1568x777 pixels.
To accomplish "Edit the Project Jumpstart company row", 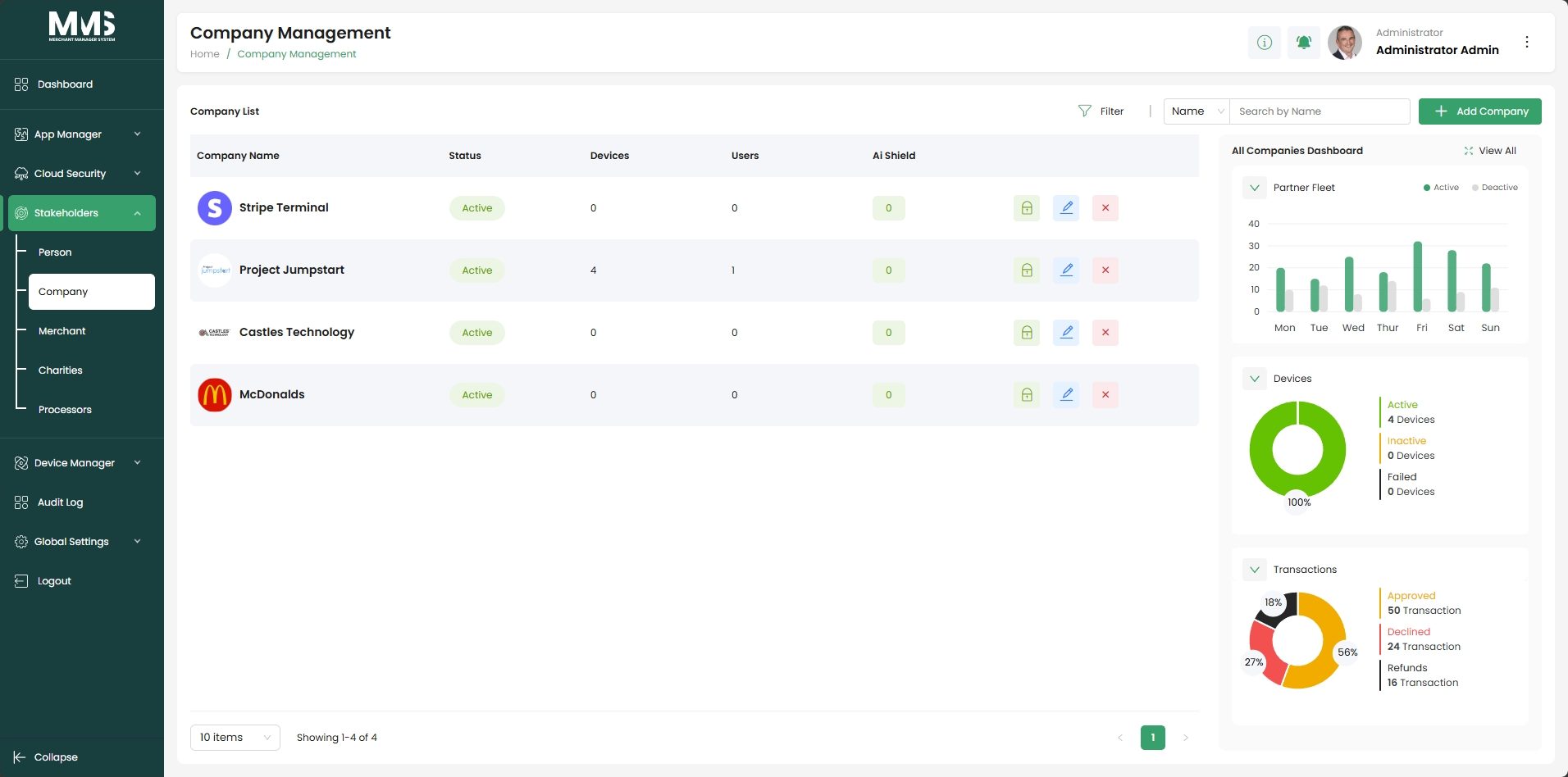I will pyautogui.click(x=1066, y=270).
